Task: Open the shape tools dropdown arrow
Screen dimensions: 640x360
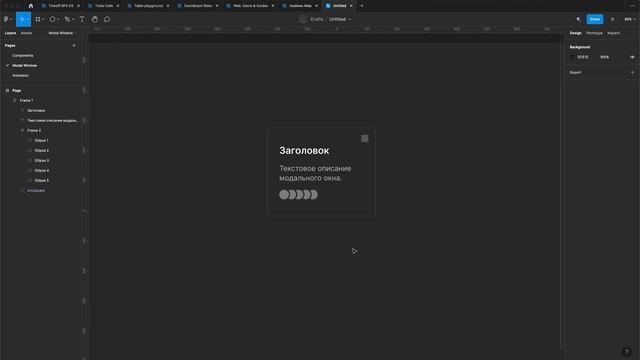Action: tap(58, 19)
